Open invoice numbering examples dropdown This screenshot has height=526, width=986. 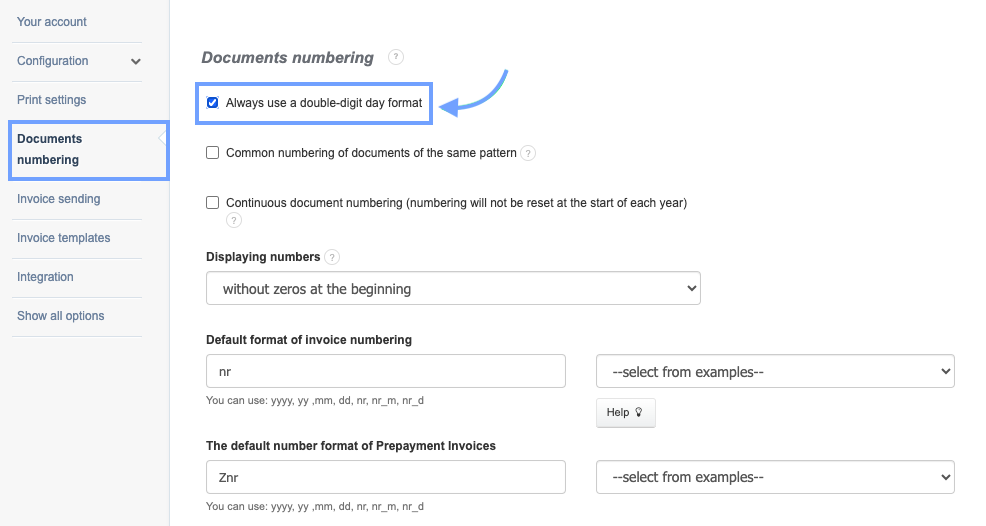click(x=775, y=372)
